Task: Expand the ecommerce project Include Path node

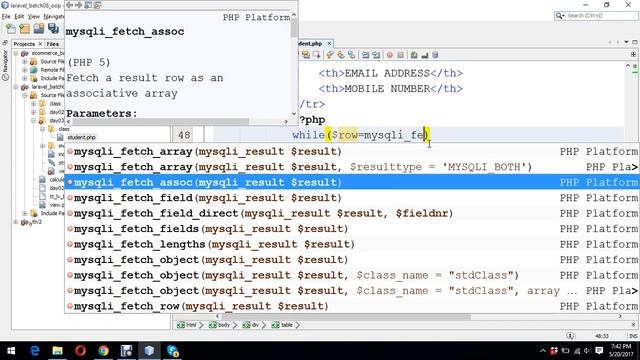Action: [x=24, y=78]
